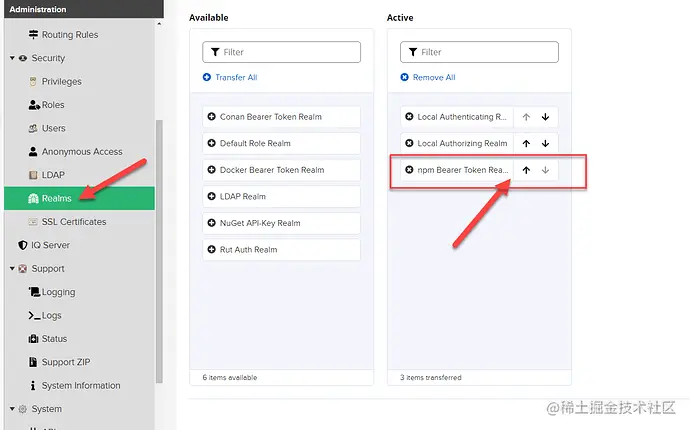Collapse the System tree section
Viewport: 690px width, 430px height.
12,409
